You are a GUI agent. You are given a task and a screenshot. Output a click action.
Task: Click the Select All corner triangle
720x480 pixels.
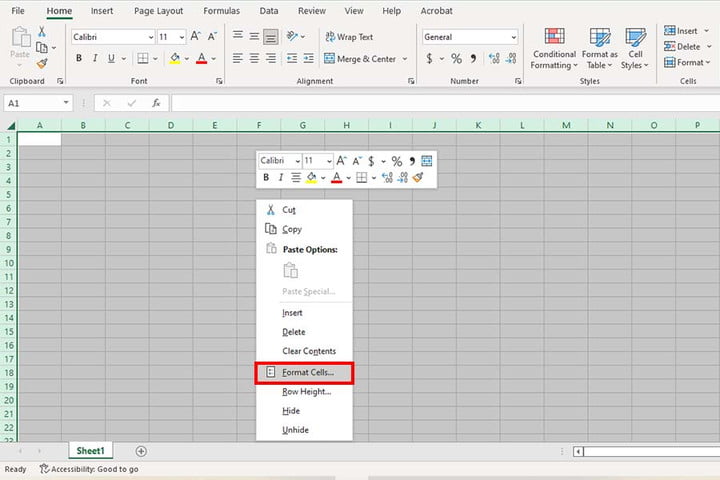11,125
